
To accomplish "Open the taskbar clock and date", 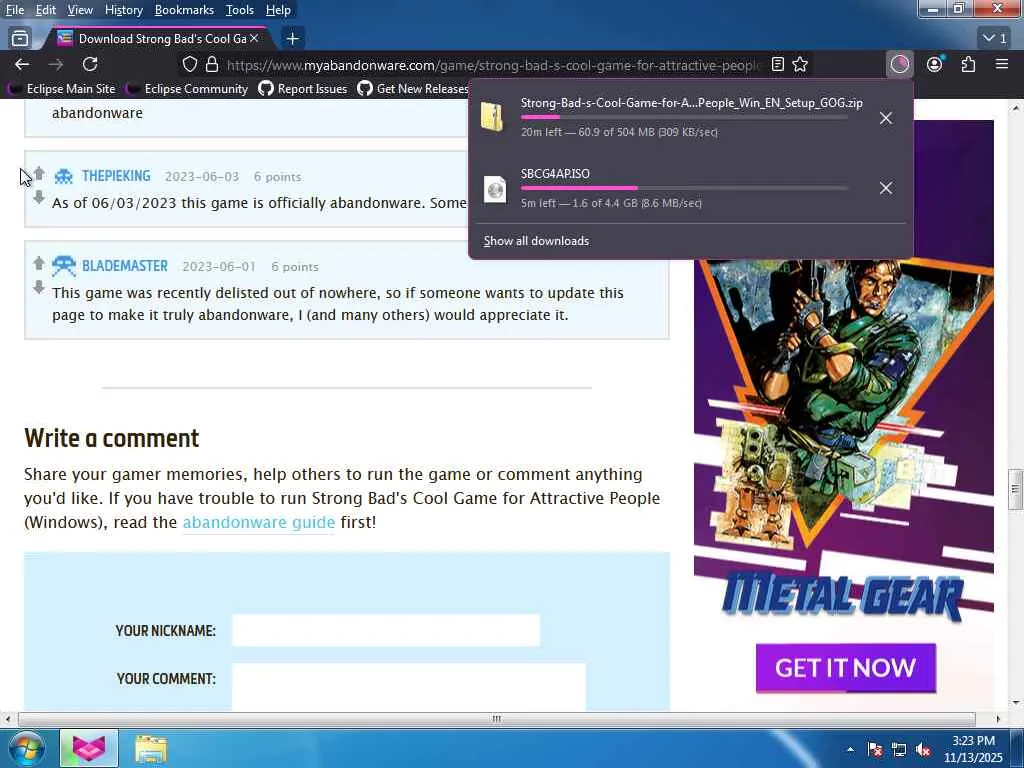I will click(x=973, y=749).
